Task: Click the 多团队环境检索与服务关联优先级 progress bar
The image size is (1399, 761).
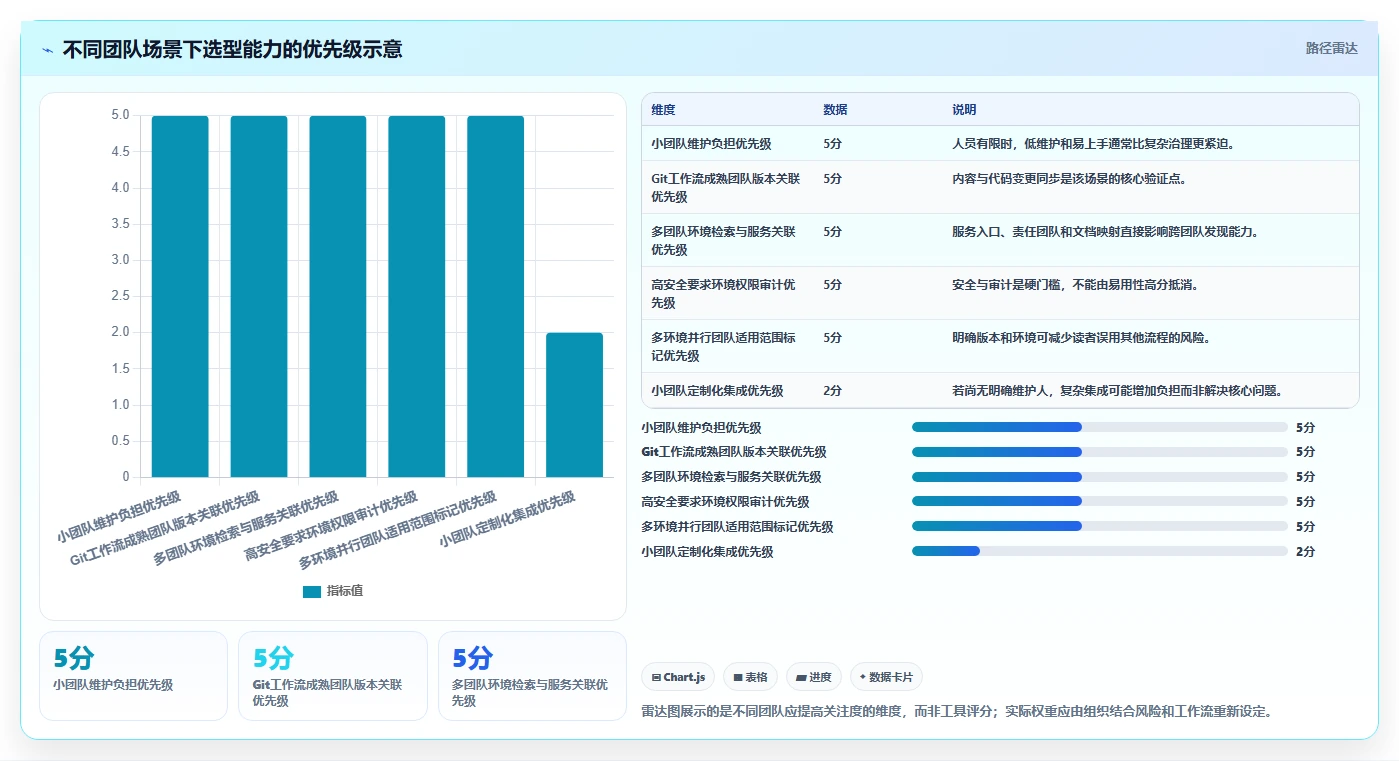Action: [x=1100, y=477]
